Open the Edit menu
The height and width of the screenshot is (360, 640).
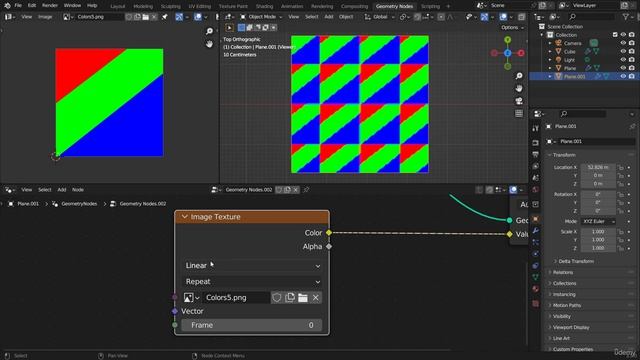click(32, 6)
